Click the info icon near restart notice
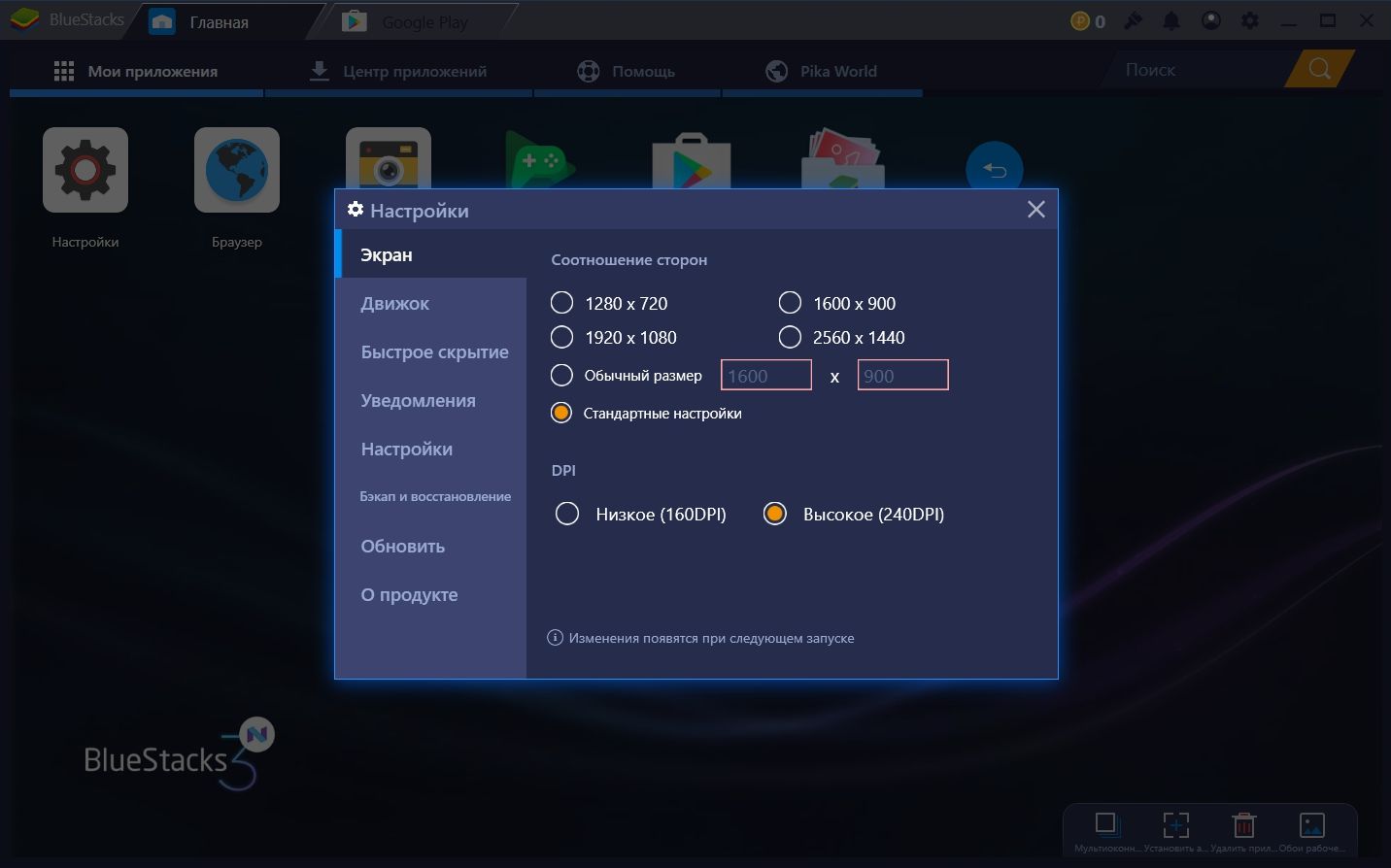1391x868 pixels. [x=555, y=638]
